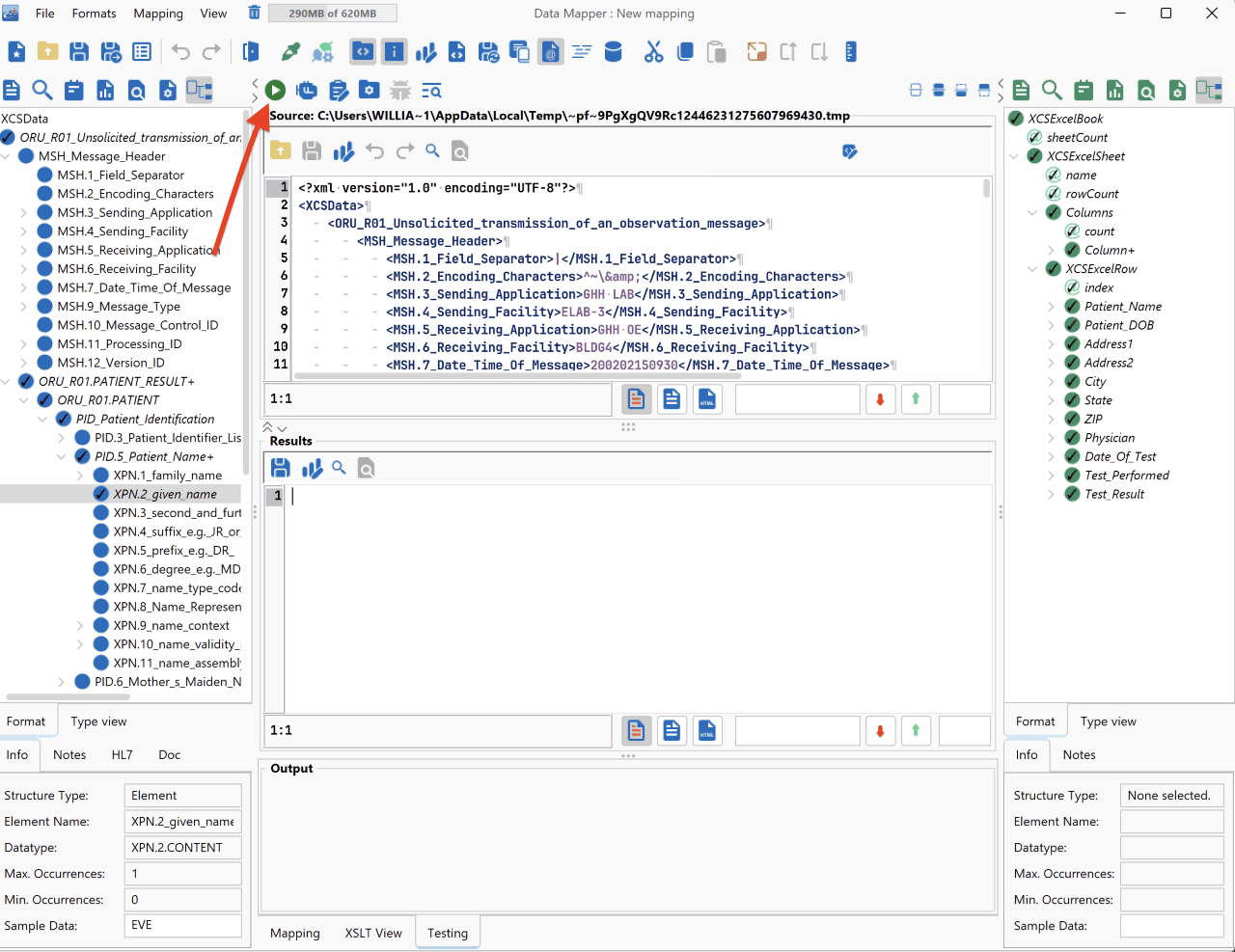
Task: Toggle the highlighted @ document button
Action: (550, 52)
